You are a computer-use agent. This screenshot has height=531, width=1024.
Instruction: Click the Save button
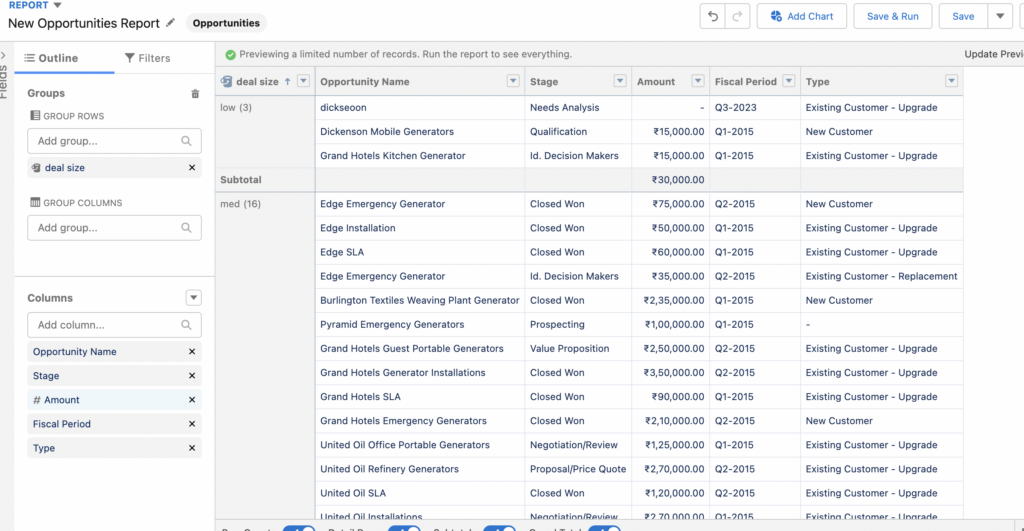(x=963, y=16)
